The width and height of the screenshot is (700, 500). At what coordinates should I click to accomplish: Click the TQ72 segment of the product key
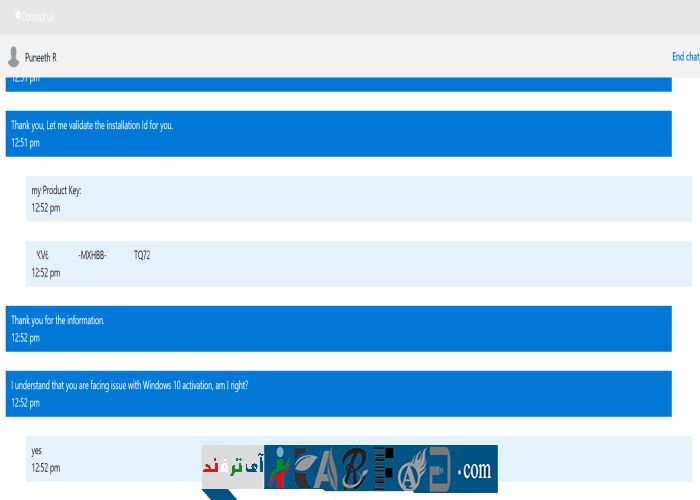click(142, 255)
